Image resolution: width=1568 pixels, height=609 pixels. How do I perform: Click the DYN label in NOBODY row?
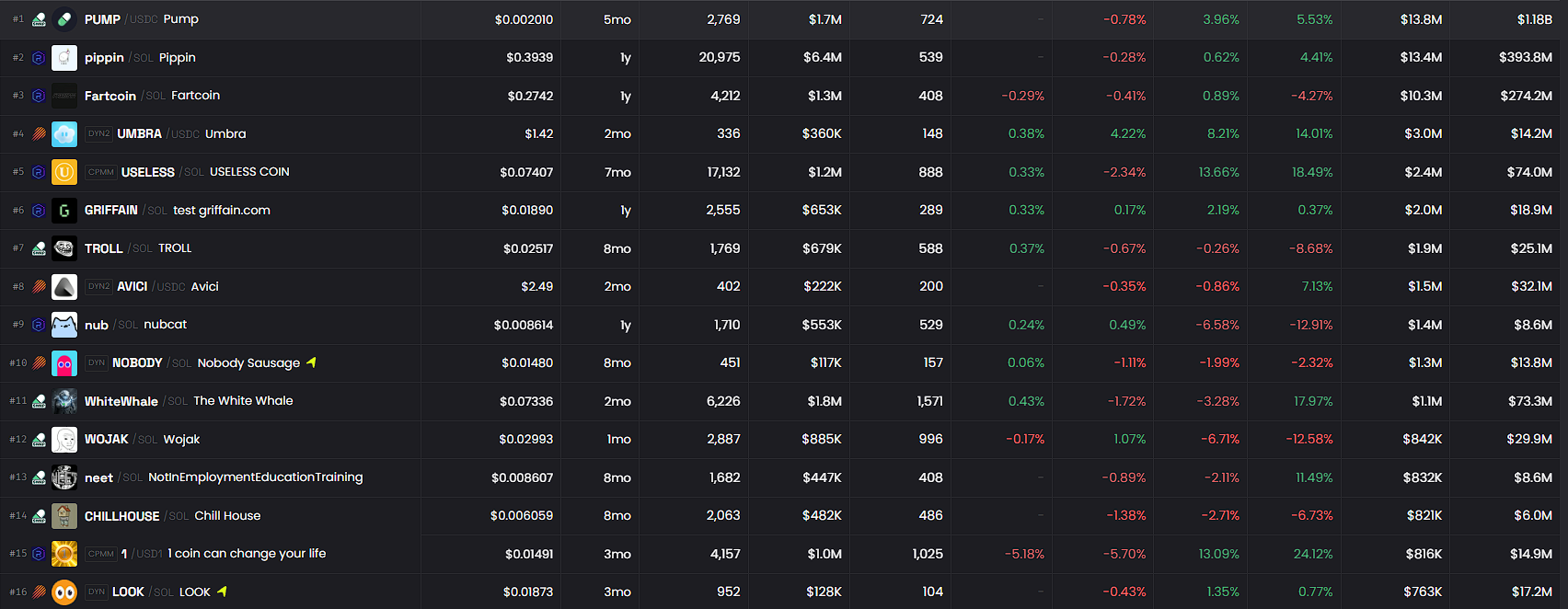[x=97, y=362]
